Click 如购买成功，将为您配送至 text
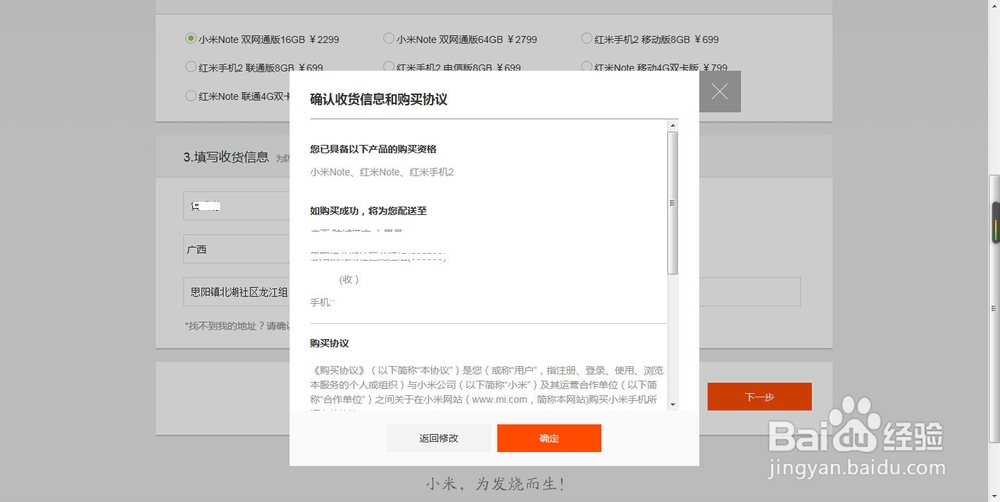1000x502 pixels. tap(369, 210)
